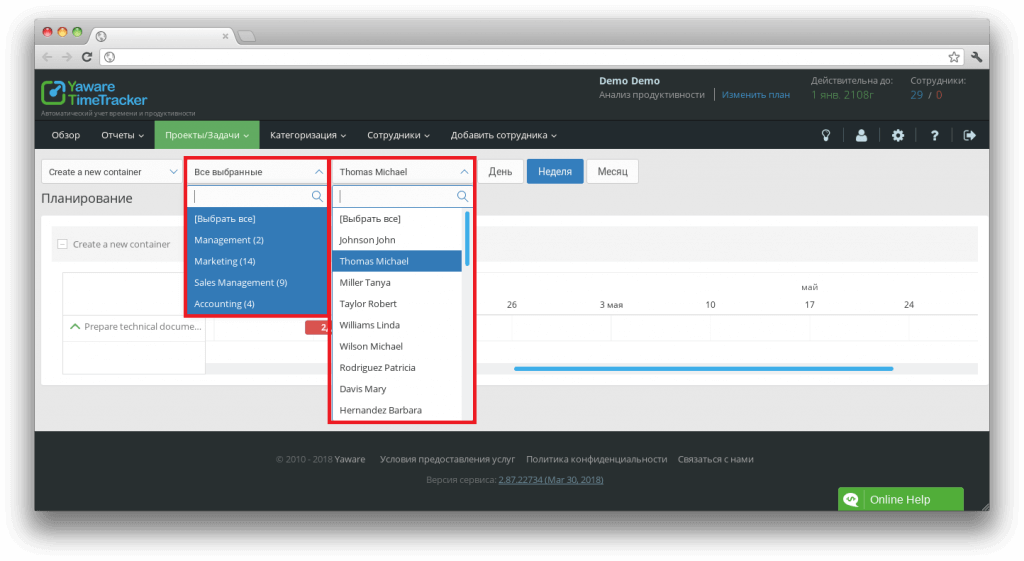Select [Выбрать все] in groups list

tap(257, 219)
